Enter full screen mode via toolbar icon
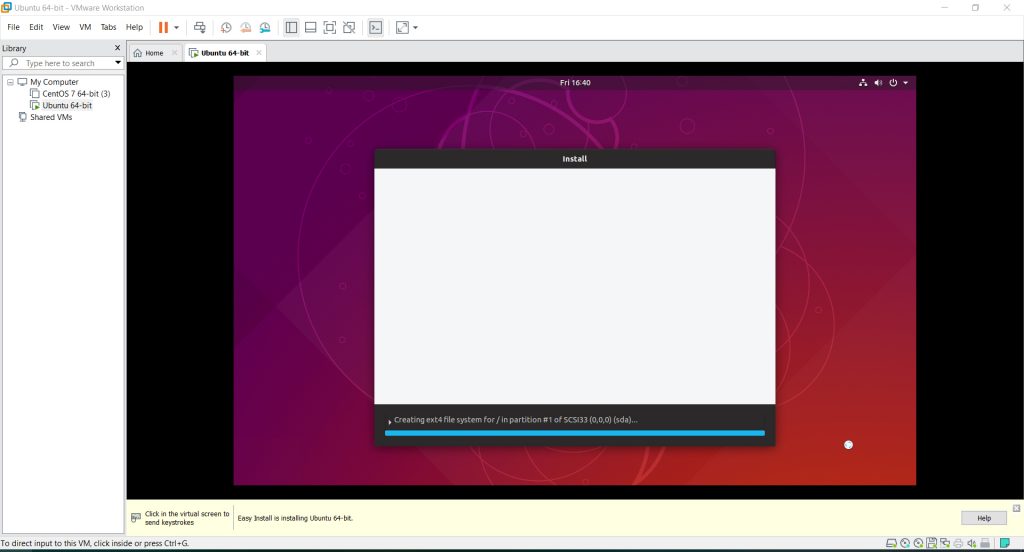This screenshot has width=1024, height=552. point(330,27)
